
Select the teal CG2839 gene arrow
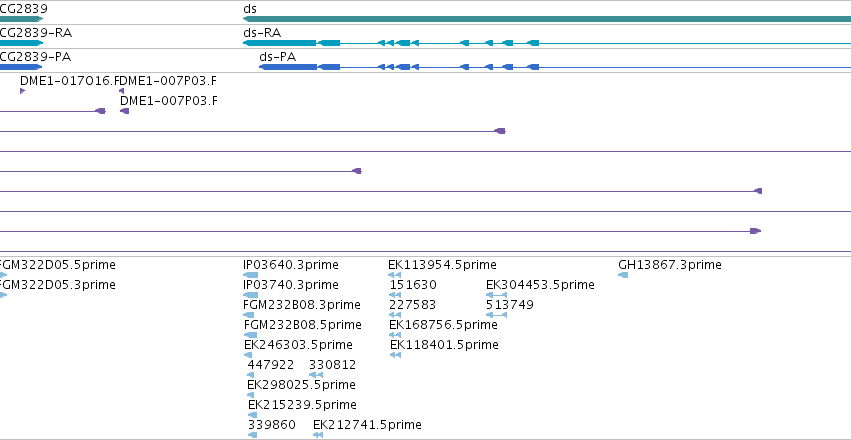[21, 19]
